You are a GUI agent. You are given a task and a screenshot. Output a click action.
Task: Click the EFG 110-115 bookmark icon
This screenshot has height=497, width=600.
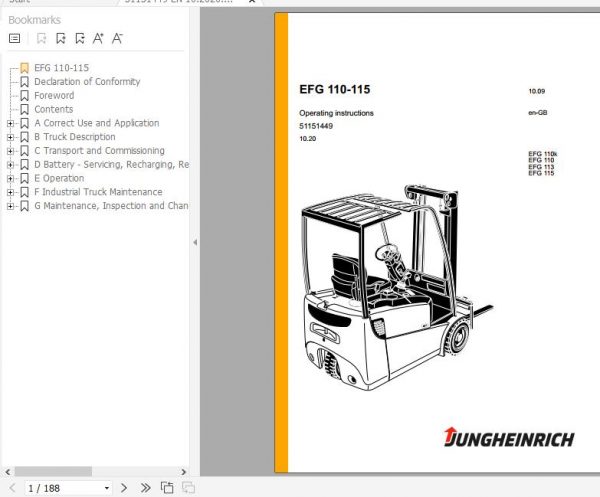[x=24, y=68]
